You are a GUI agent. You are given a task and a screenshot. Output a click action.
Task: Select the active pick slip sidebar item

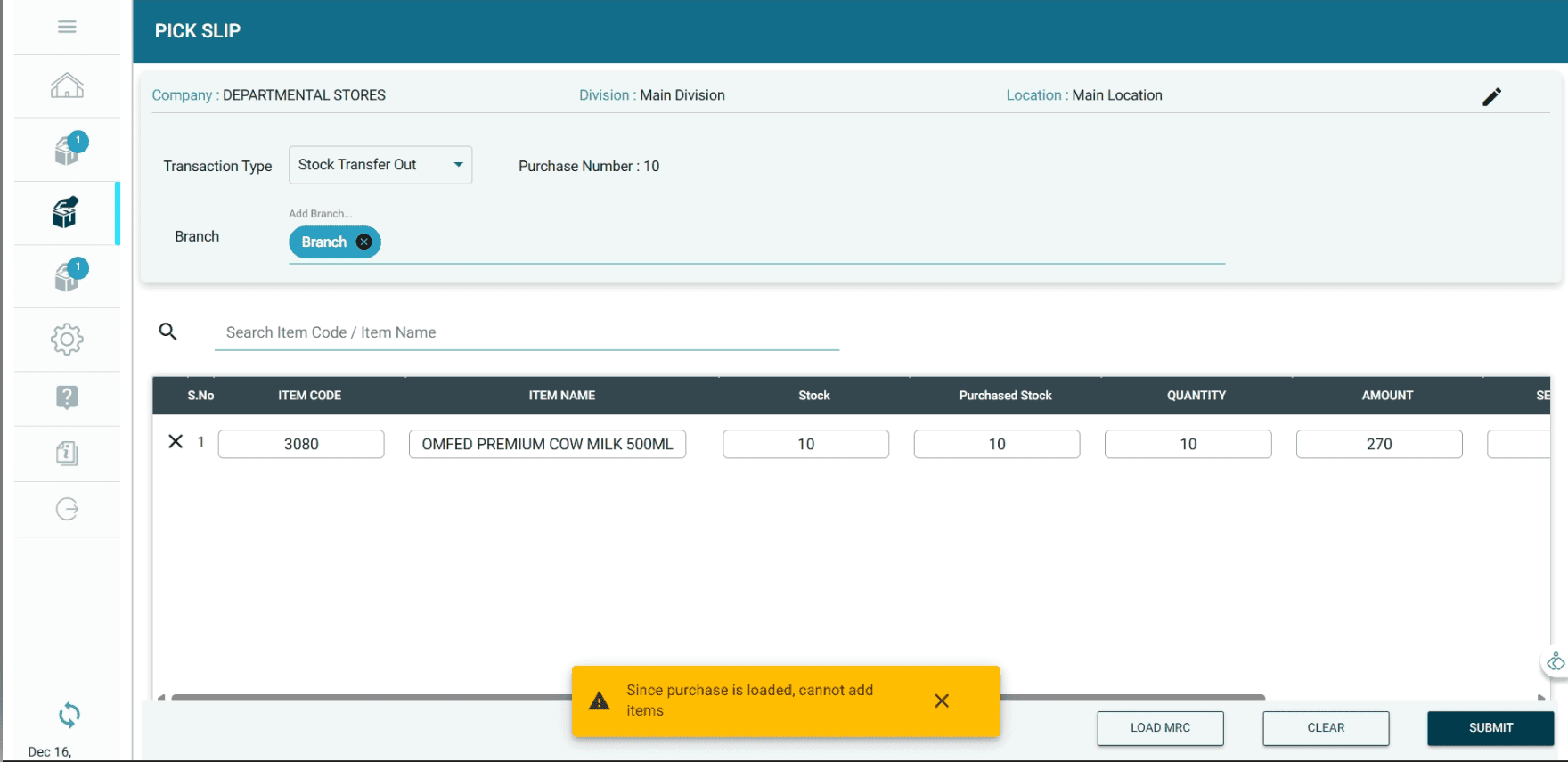coord(67,213)
